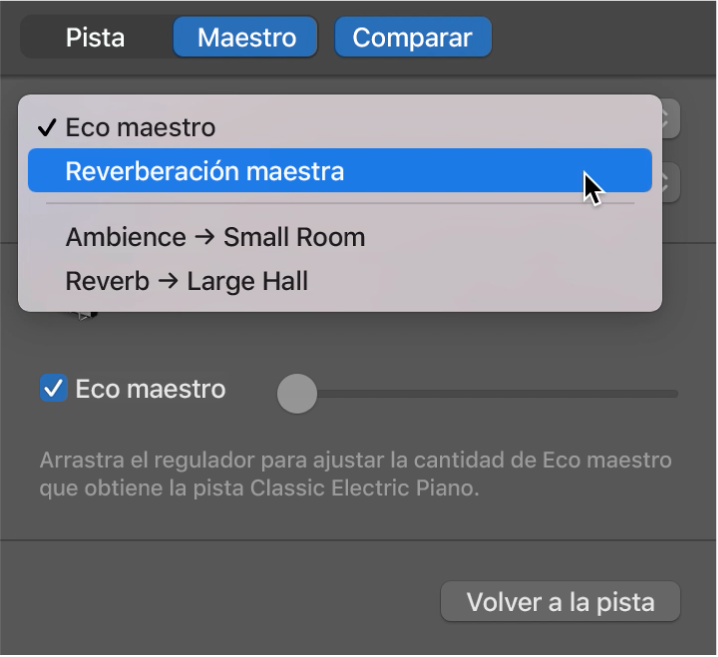Click the Eco maestro slider handle
This screenshot has height=657, width=718.
point(297,394)
